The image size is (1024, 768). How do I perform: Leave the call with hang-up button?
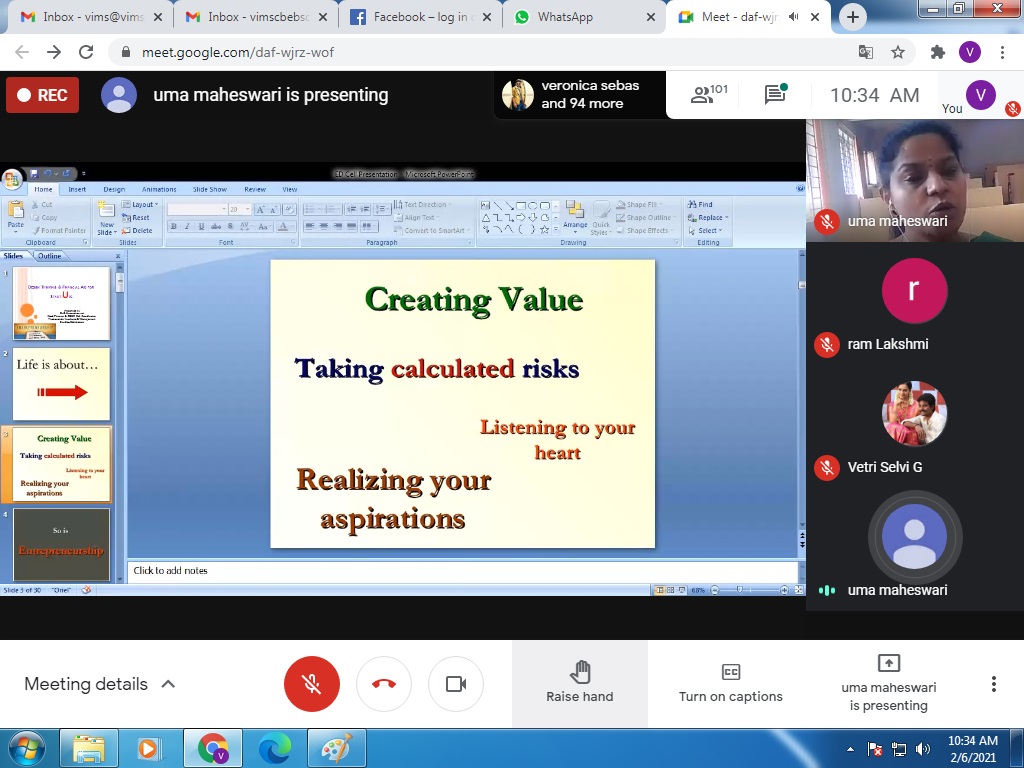(384, 684)
